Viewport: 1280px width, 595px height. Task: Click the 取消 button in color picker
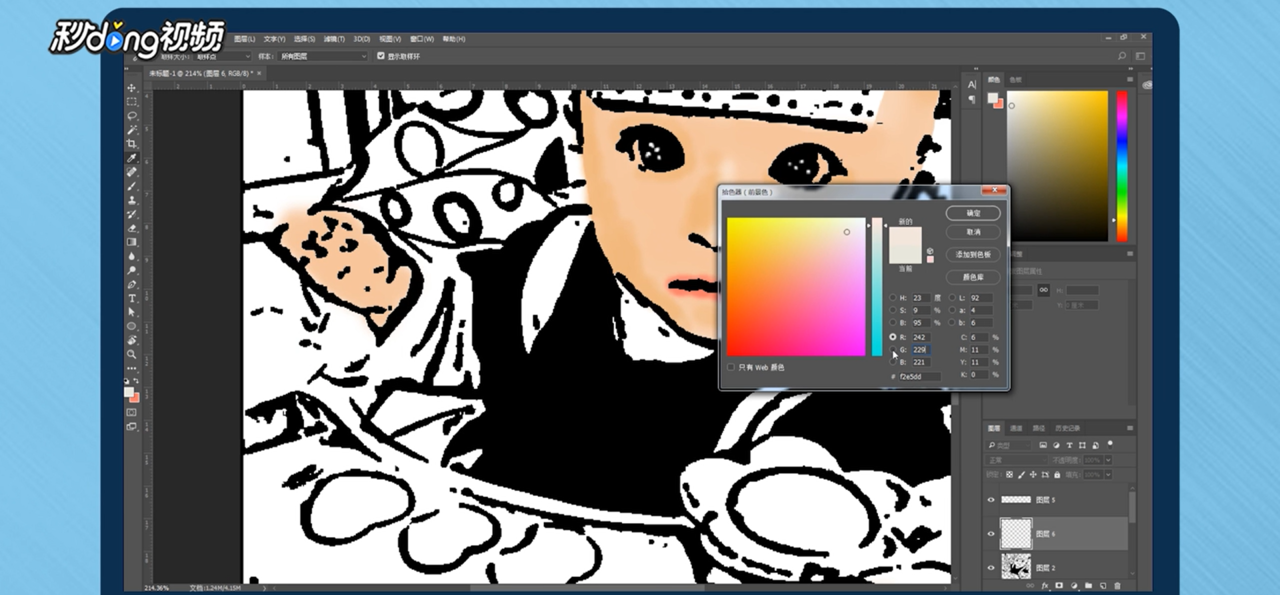(x=973, y=231)
